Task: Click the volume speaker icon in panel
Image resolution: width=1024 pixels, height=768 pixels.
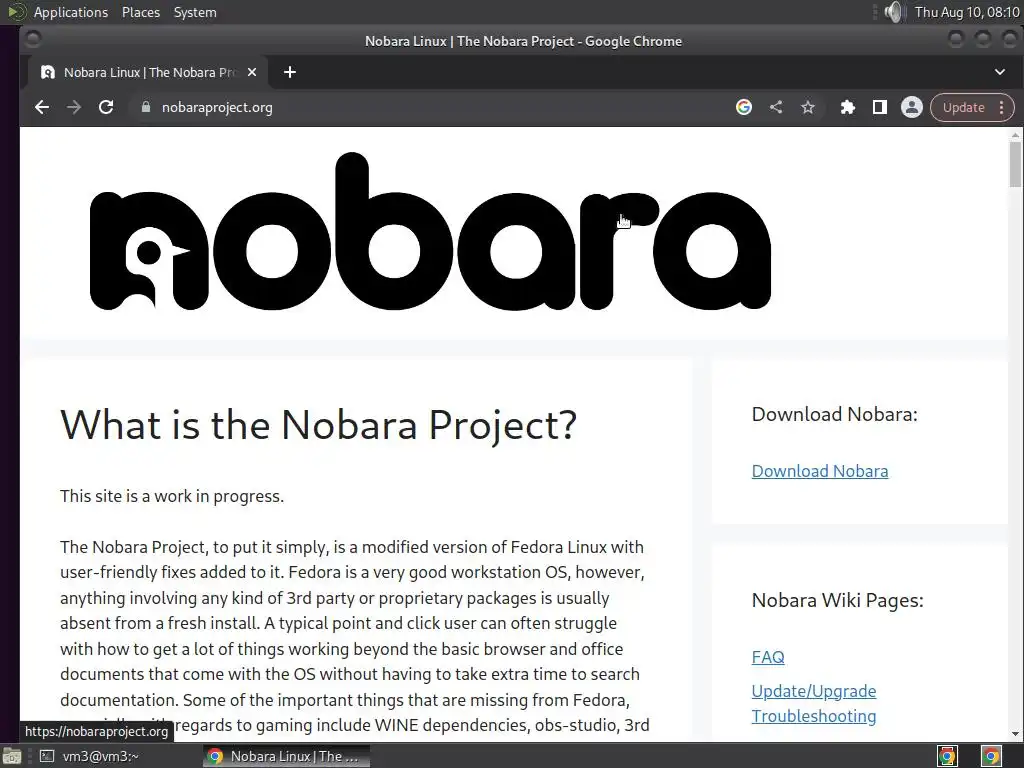Action: pyautogui.click(x=893, y=12)
